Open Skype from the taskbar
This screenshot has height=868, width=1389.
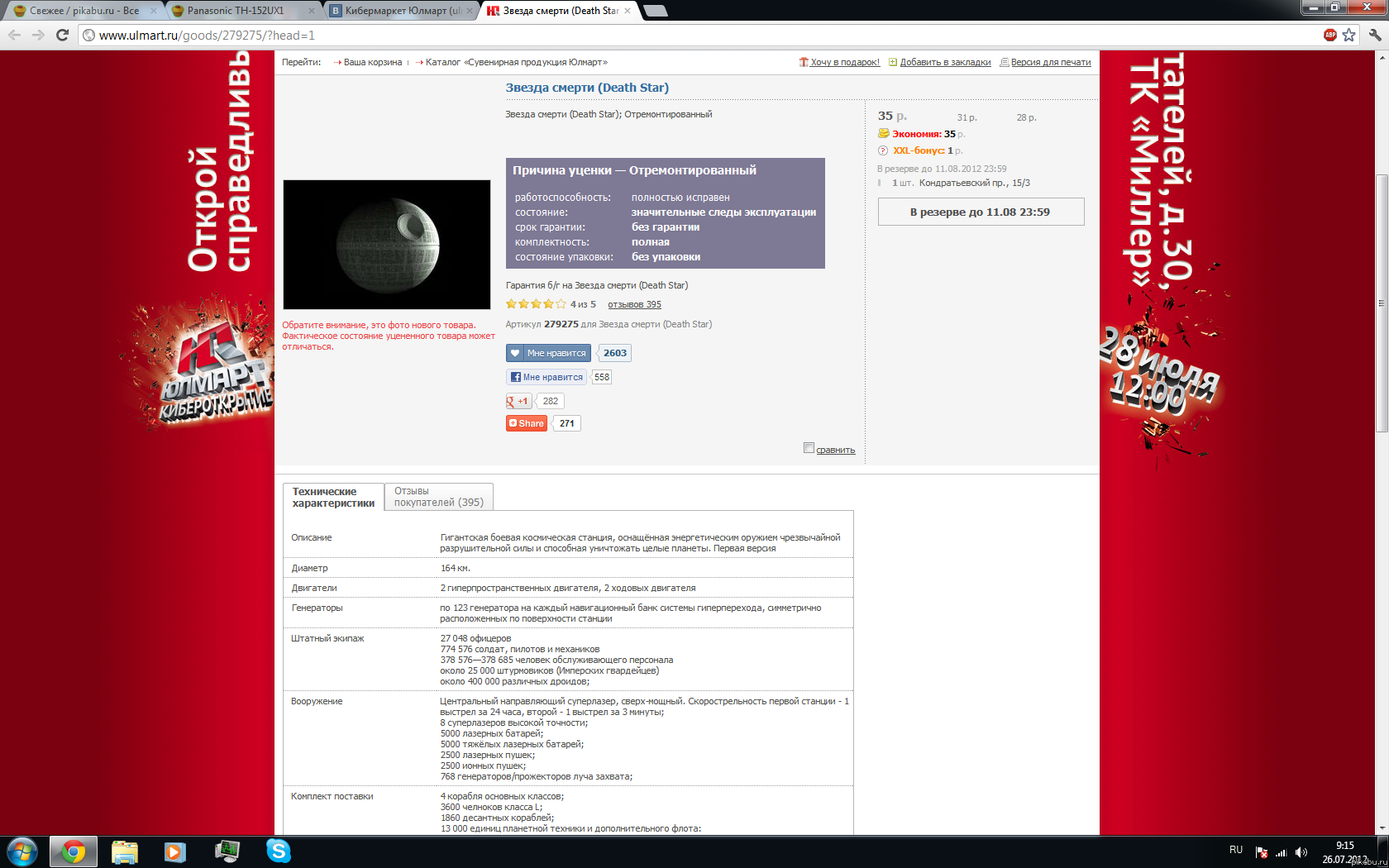point(278,851)
